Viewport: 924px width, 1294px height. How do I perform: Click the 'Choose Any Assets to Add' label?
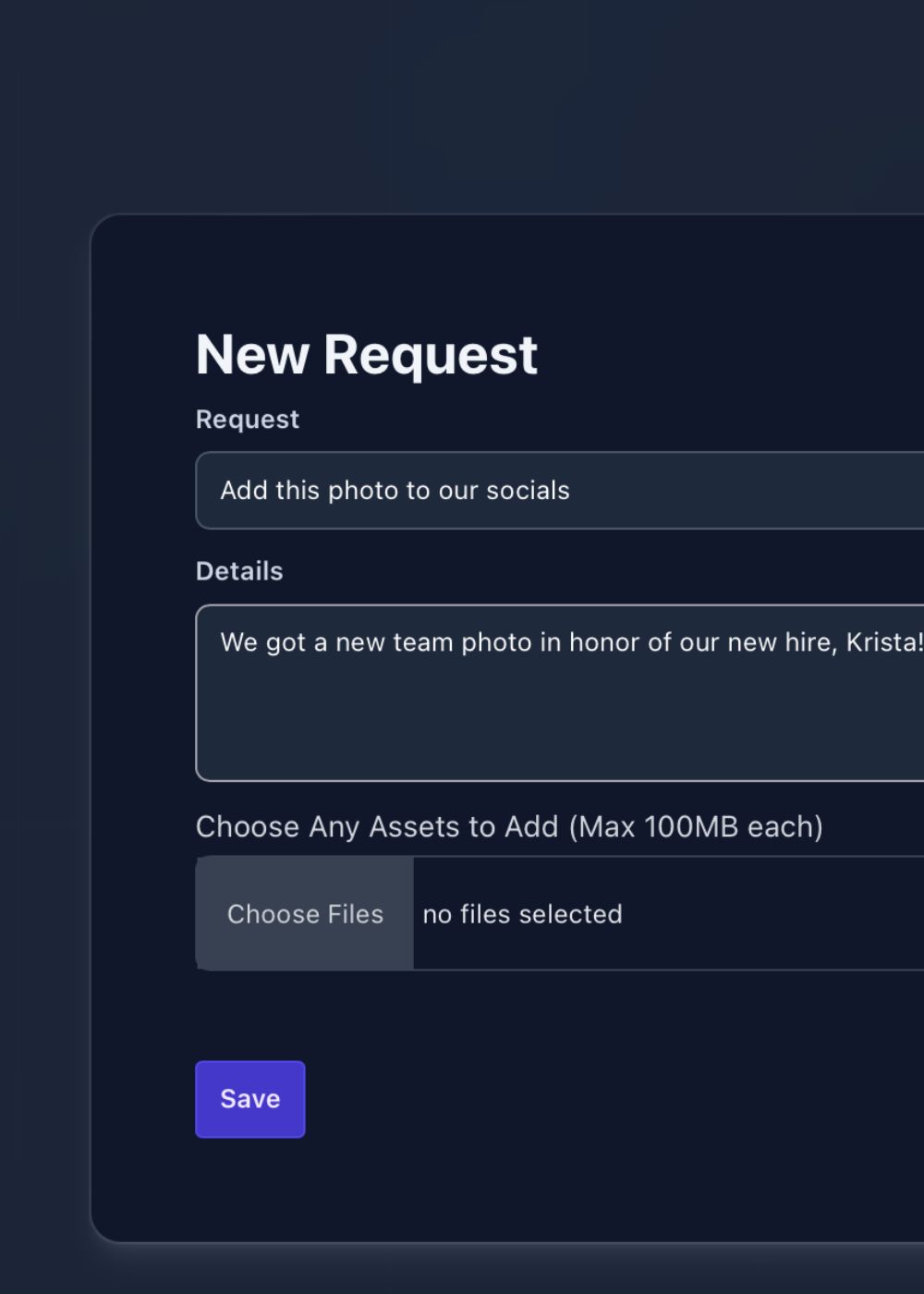pyautogui.click(x=377, y=825)
